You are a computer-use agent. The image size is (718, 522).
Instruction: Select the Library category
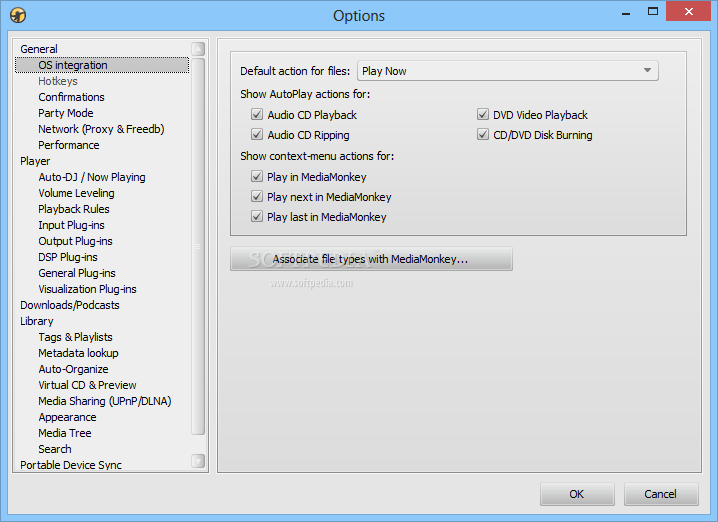tap(37, 321)
